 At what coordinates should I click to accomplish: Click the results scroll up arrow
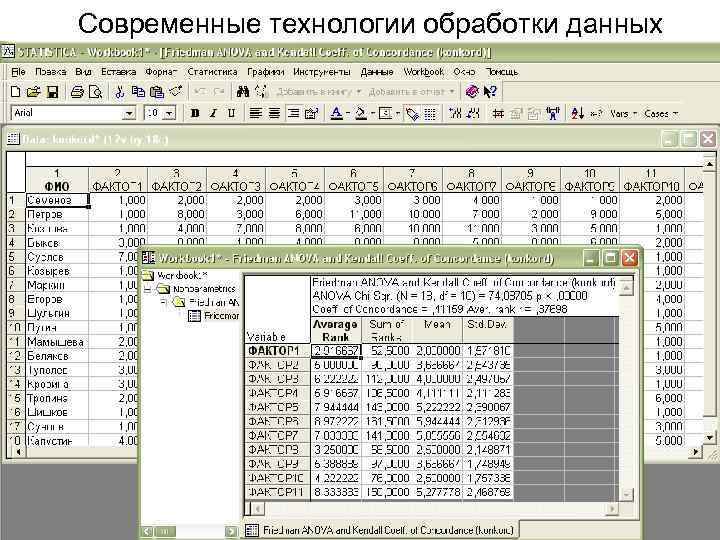(x=627, y=287)
